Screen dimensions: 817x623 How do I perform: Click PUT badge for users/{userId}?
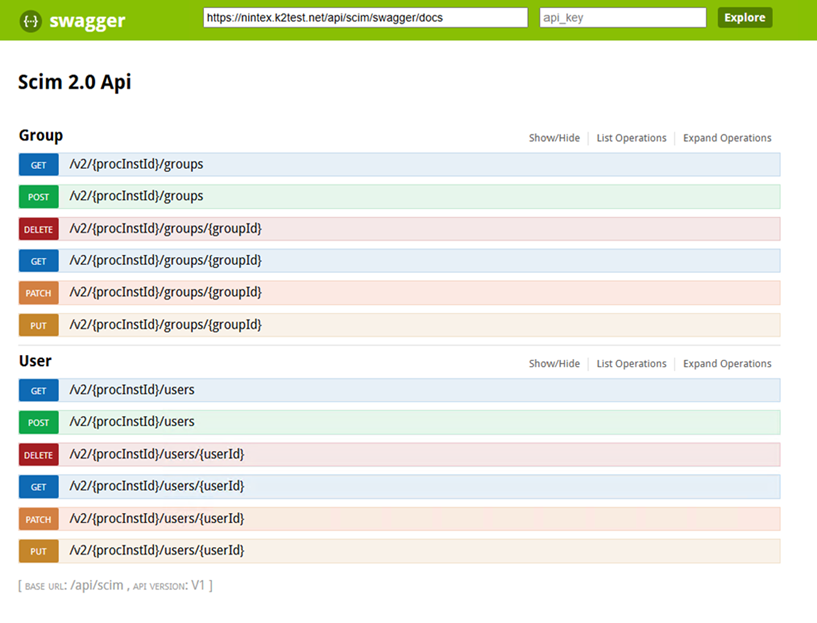tap(39, 551)
